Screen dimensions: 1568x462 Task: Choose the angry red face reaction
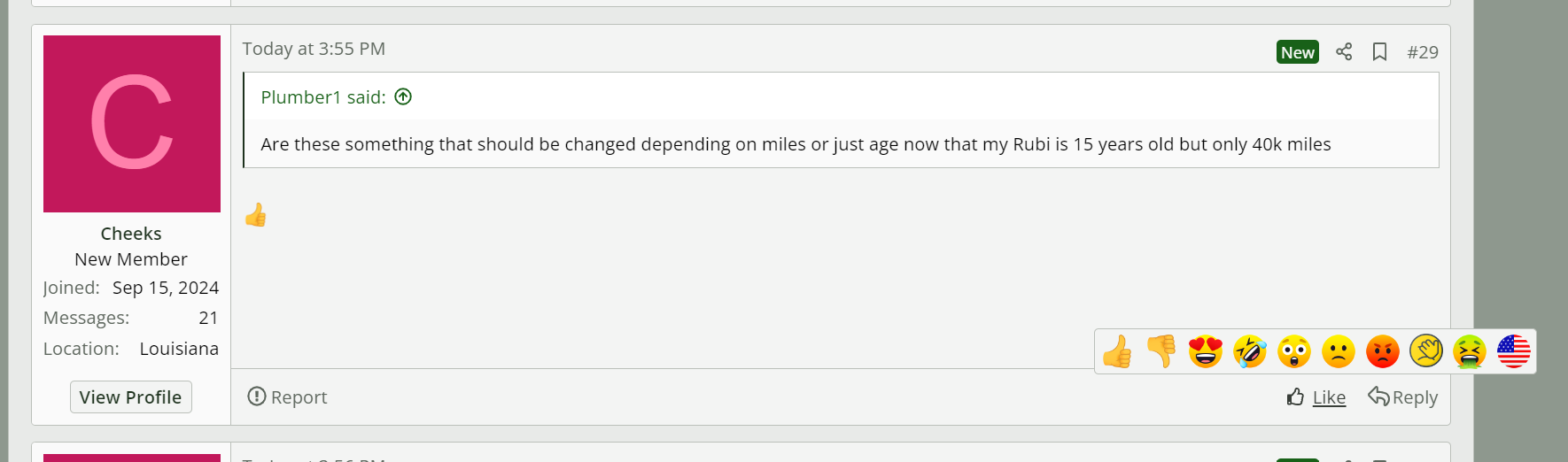(1382, 351)
